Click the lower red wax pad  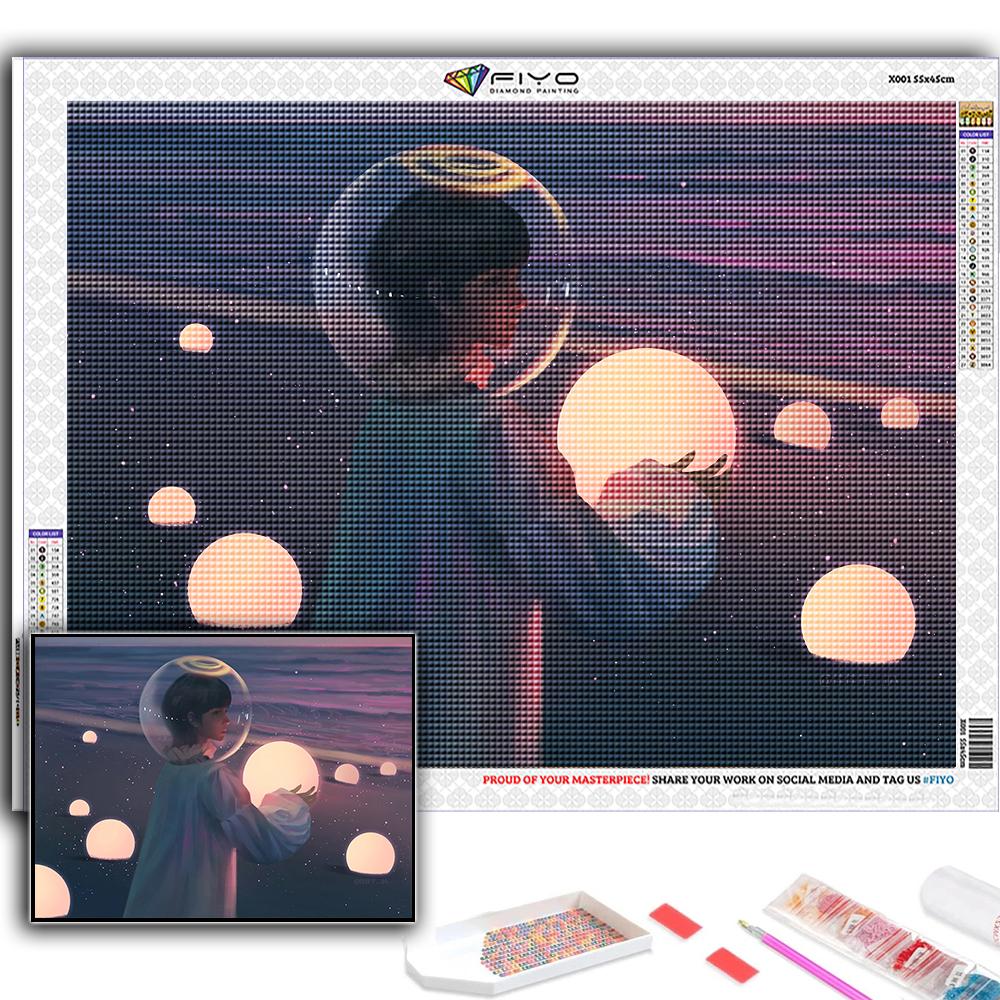click(x=728, y=963)
